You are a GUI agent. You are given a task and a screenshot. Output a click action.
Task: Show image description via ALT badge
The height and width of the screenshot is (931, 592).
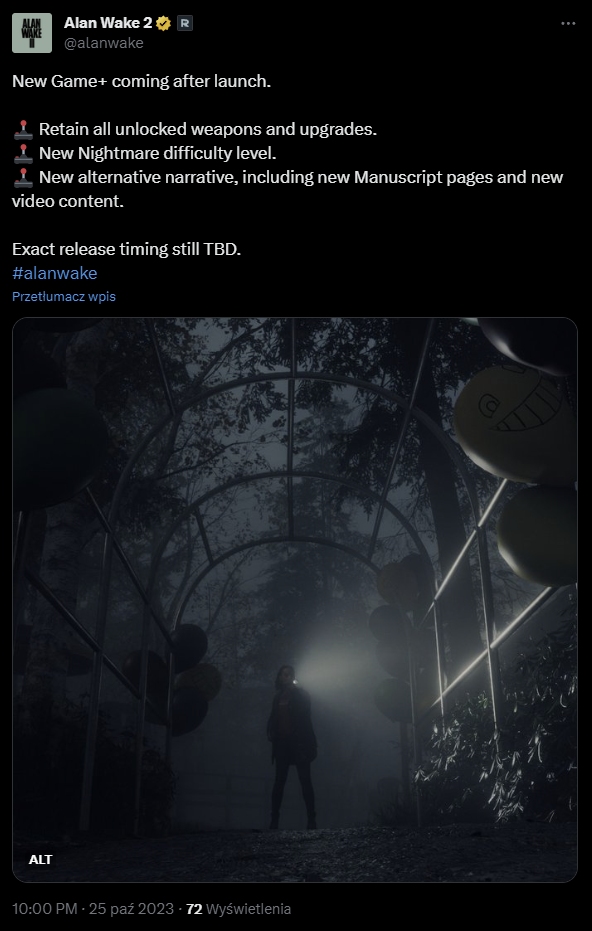(40, 859)
